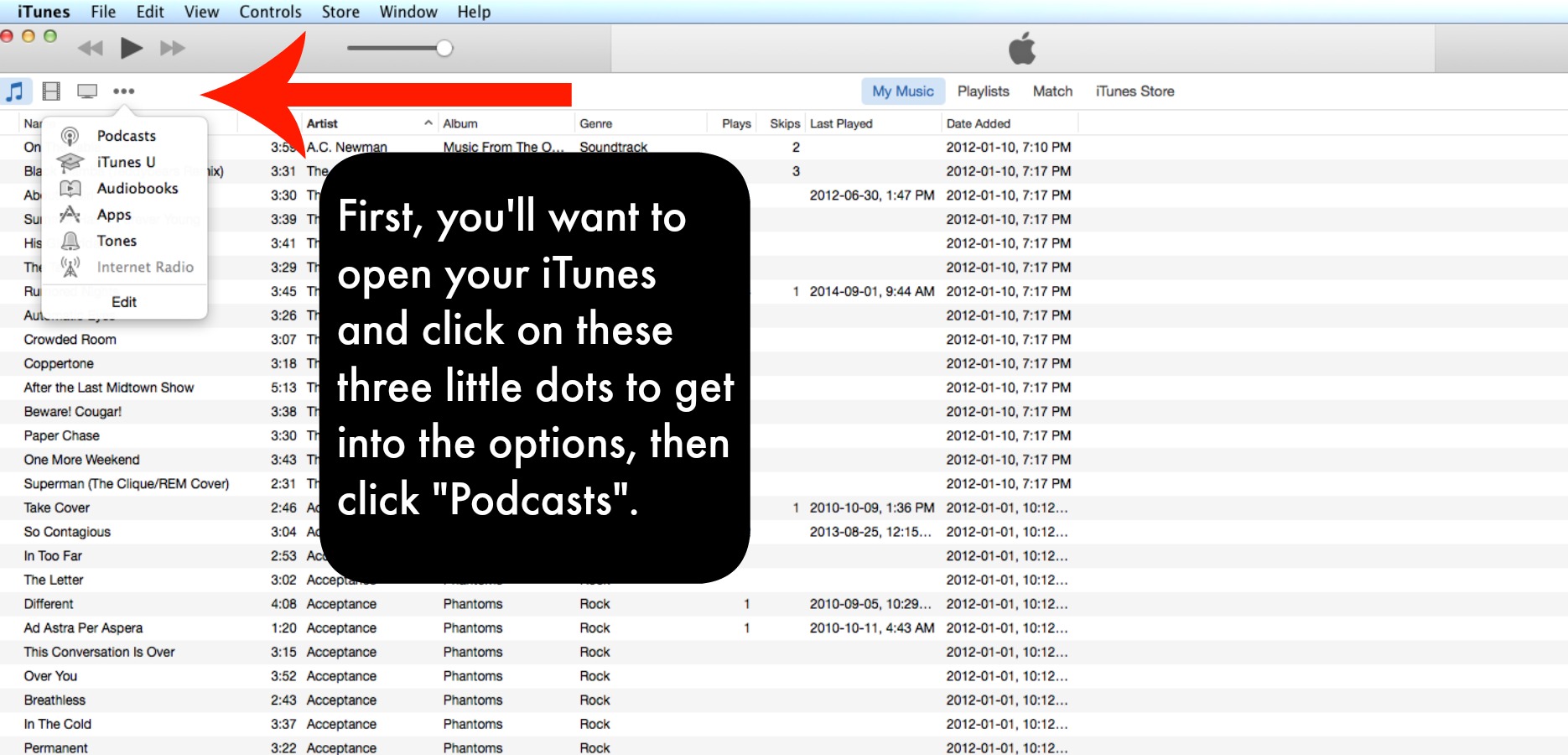Image resolution: width=1568 pixels, height=755 pixels.
Task: Choose Internet Radio from the popup menu
Action: coord(145,267)
